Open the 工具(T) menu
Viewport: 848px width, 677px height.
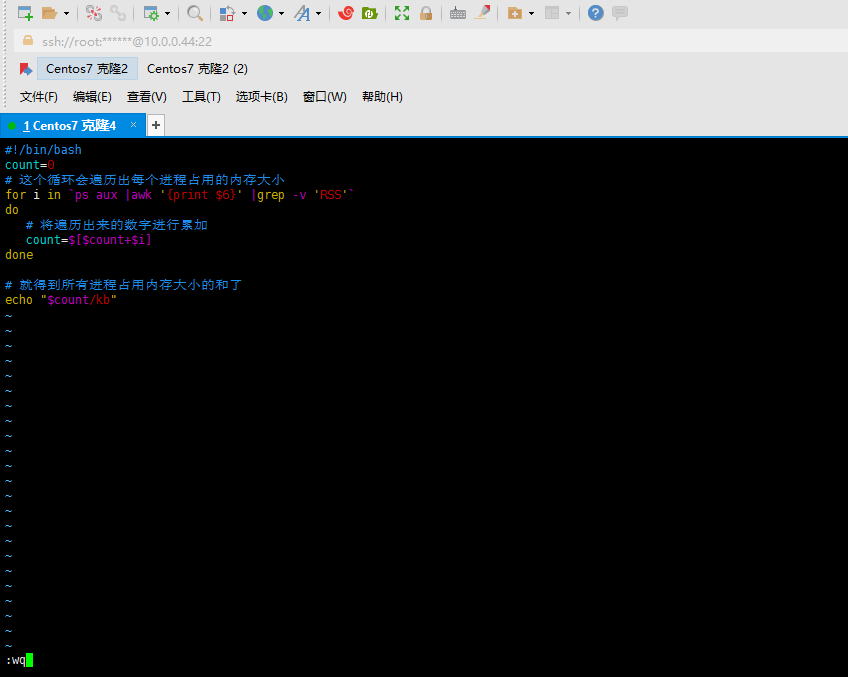[x=201, y=97]
